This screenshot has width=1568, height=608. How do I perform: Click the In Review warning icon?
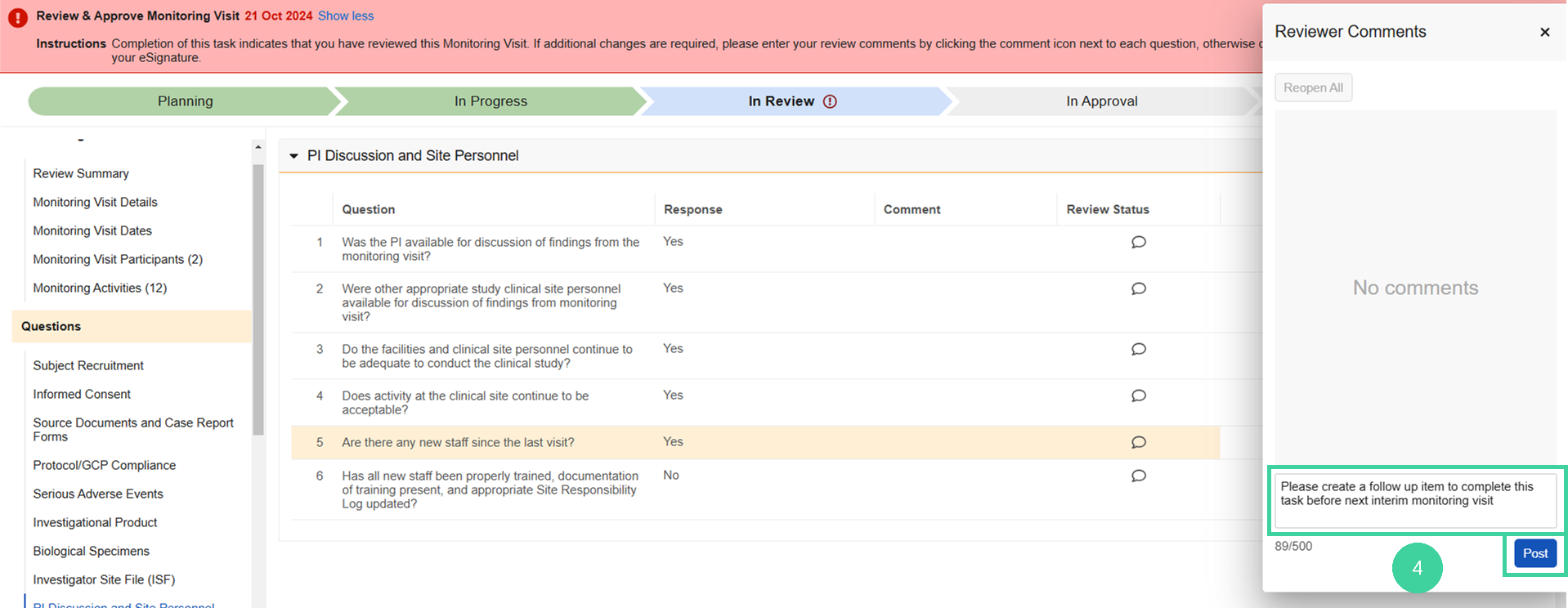[830, 101]
